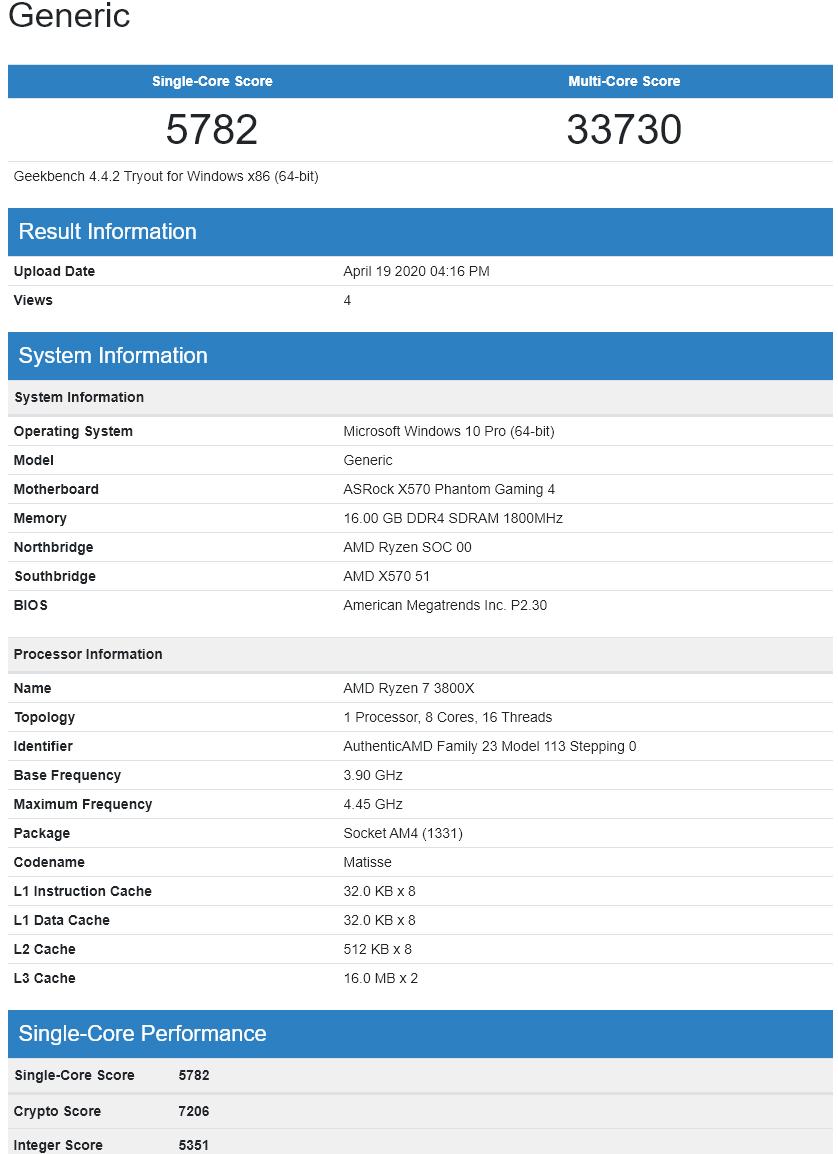Select the Single-Core Score column header
This screenshot has height=1154, width=838.
click(212, 81)
